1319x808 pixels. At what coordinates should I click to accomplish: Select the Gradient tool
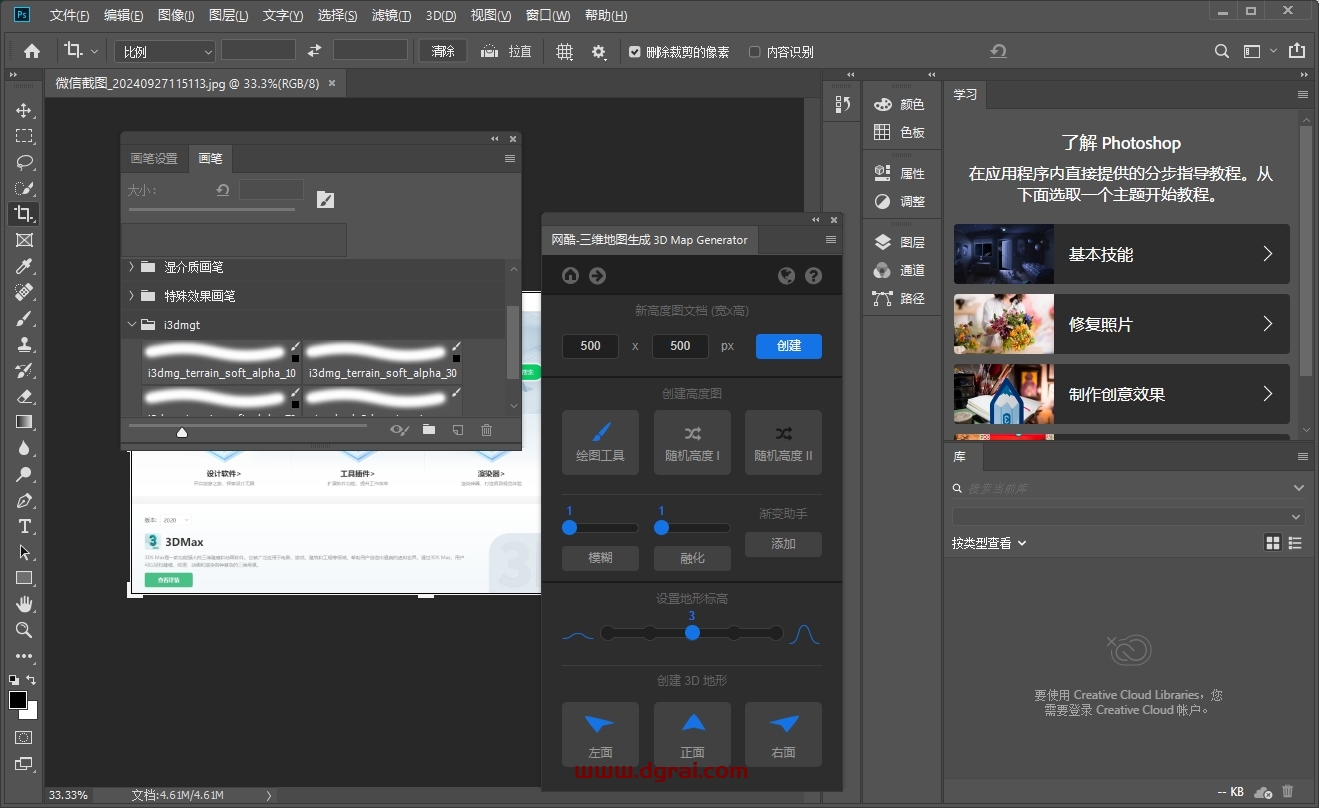click(x=24, y=422)
